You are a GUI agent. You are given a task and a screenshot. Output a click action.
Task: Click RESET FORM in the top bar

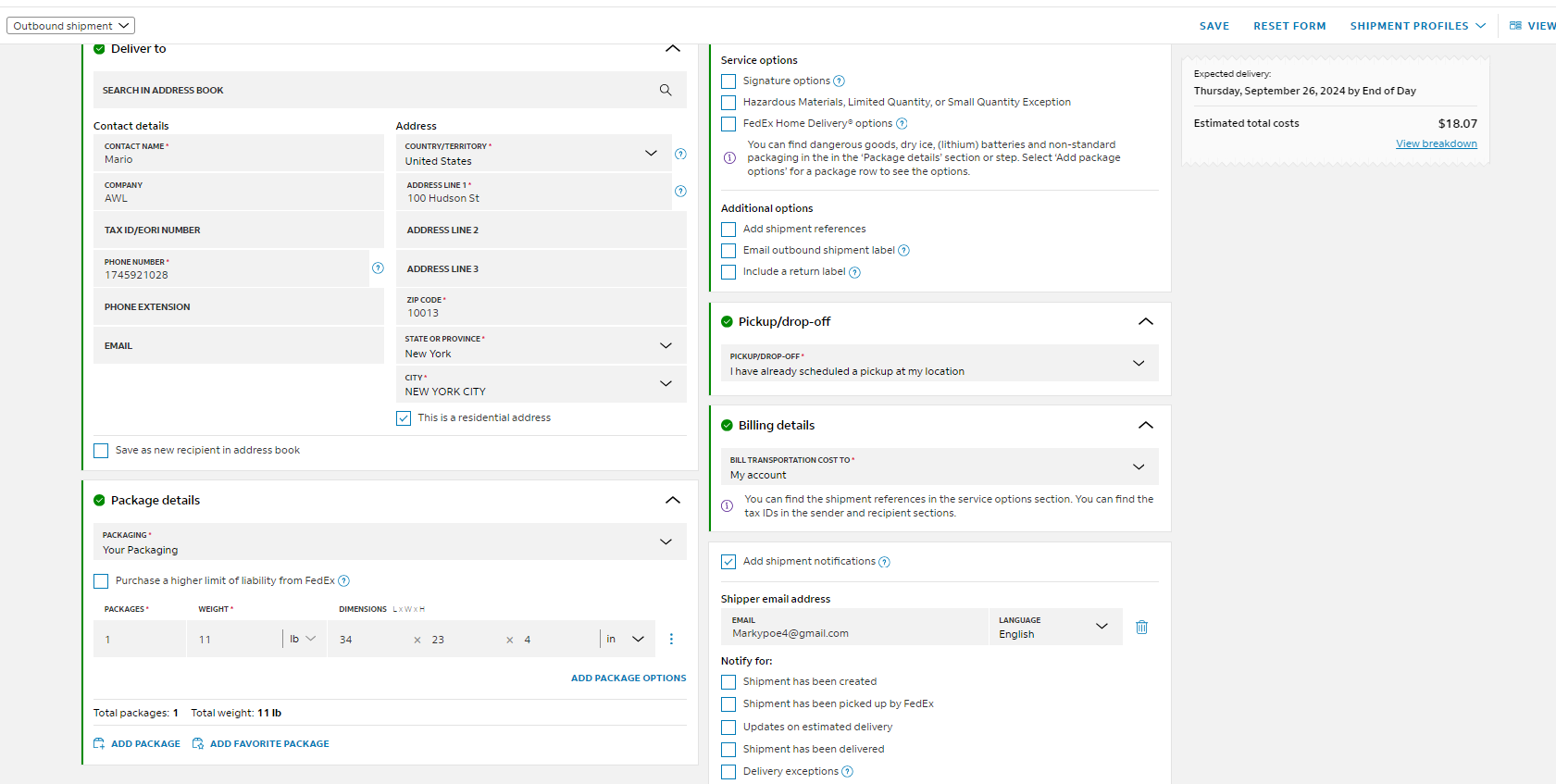tap(1289, 26)
